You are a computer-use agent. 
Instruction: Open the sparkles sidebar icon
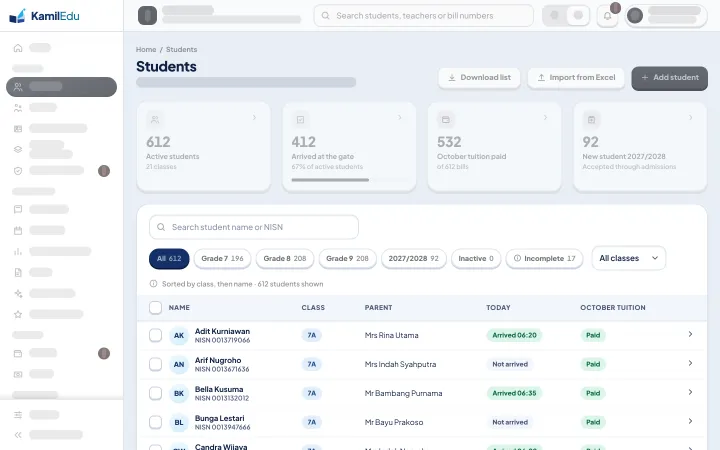[x=18, y=293]
